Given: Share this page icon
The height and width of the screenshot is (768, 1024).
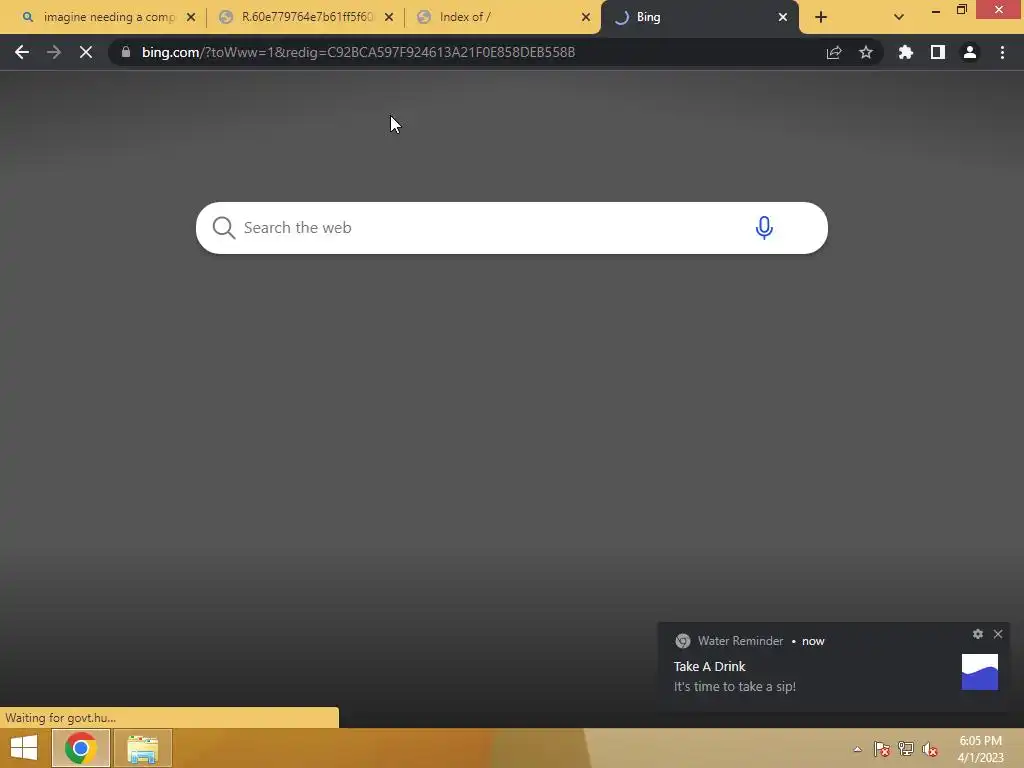Looking at the screenshot, I should click(834, 52).
